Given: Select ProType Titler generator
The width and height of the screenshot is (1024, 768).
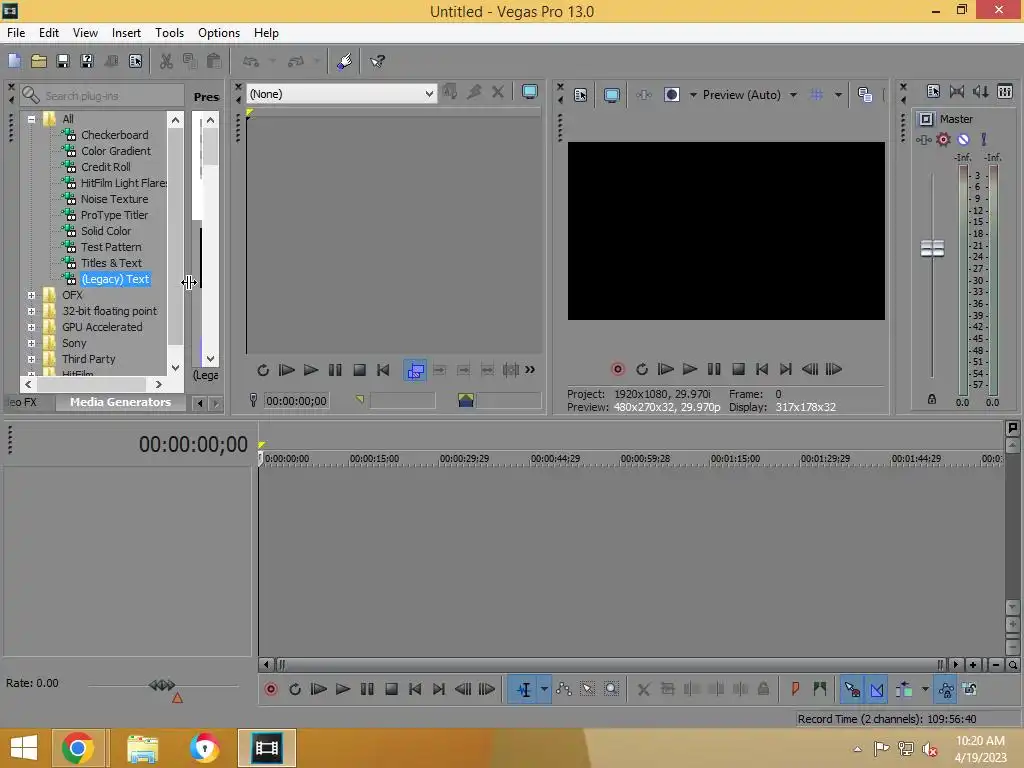Looking at the screenshot, I should [x=114, y=215].
